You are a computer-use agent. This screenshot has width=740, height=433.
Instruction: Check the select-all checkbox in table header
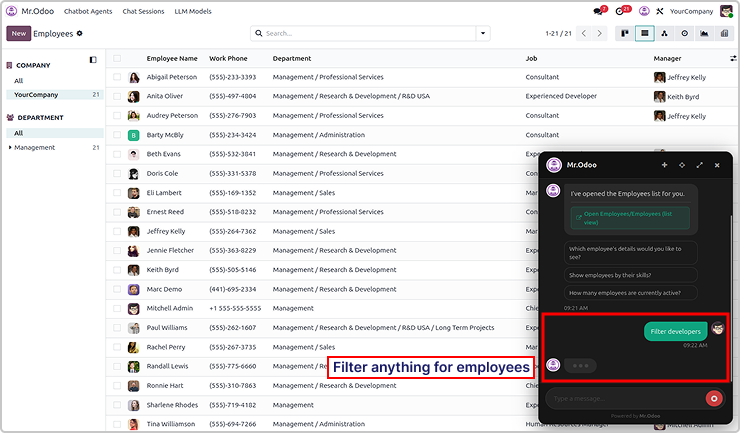coord(117,58)
